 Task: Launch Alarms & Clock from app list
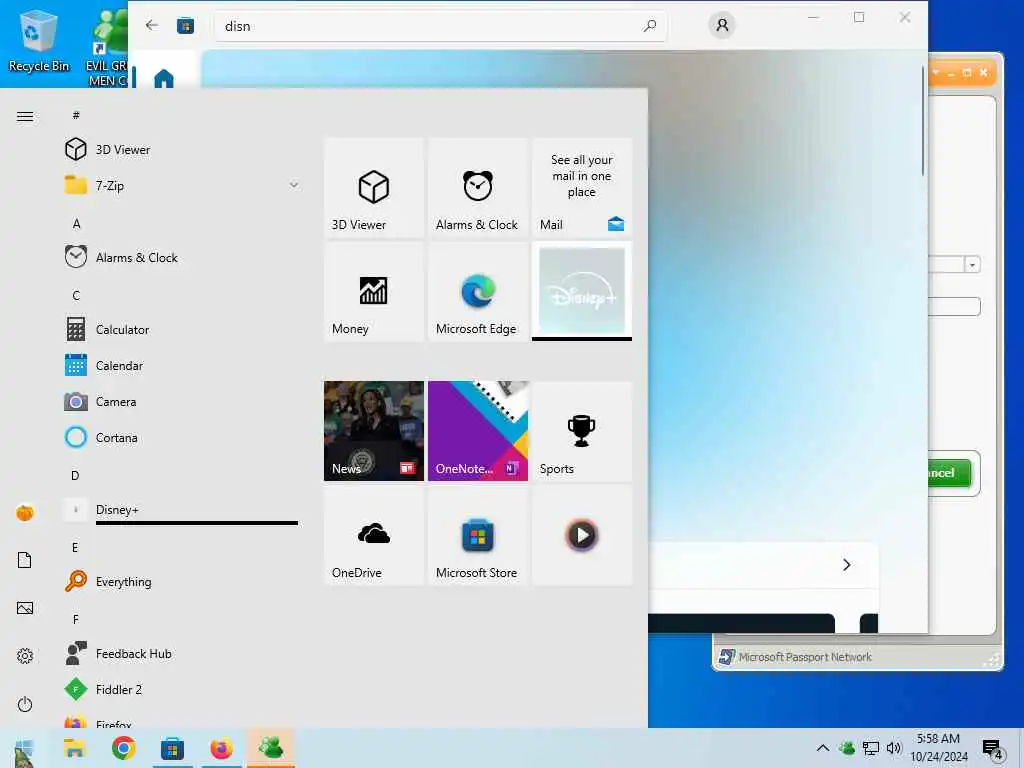pyautogui.click(x=181, y=257)
